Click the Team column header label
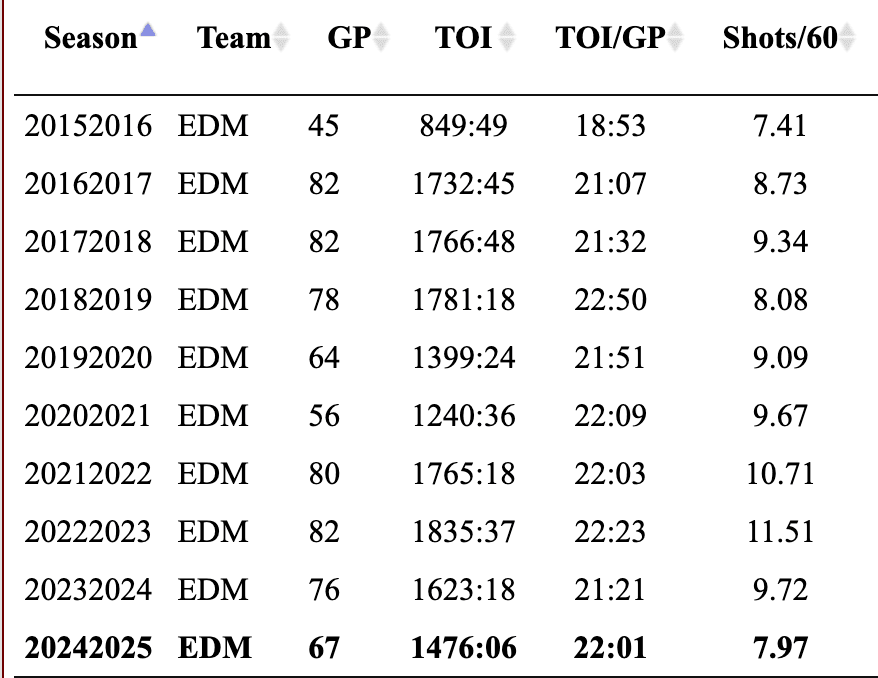 pyautogui.click(x=234, y=39)
